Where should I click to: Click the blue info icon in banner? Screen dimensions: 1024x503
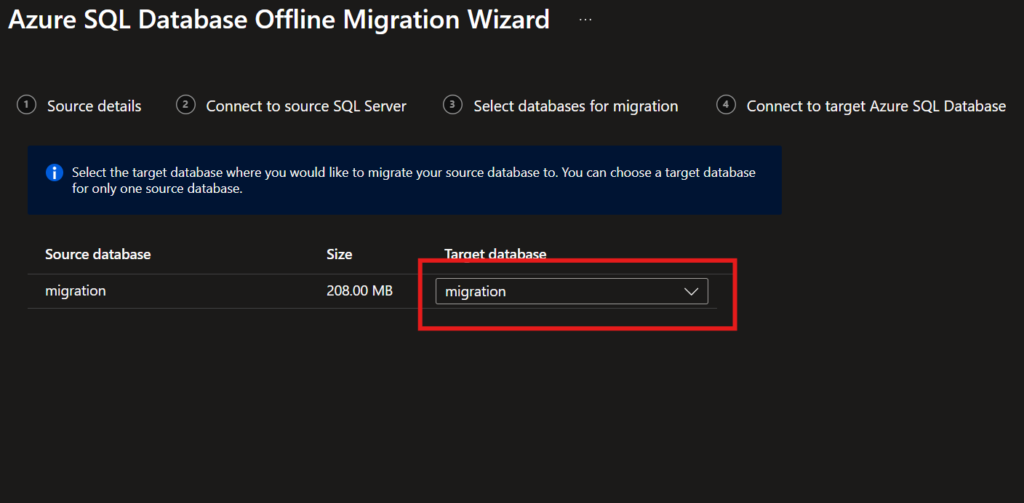(55, 173)
